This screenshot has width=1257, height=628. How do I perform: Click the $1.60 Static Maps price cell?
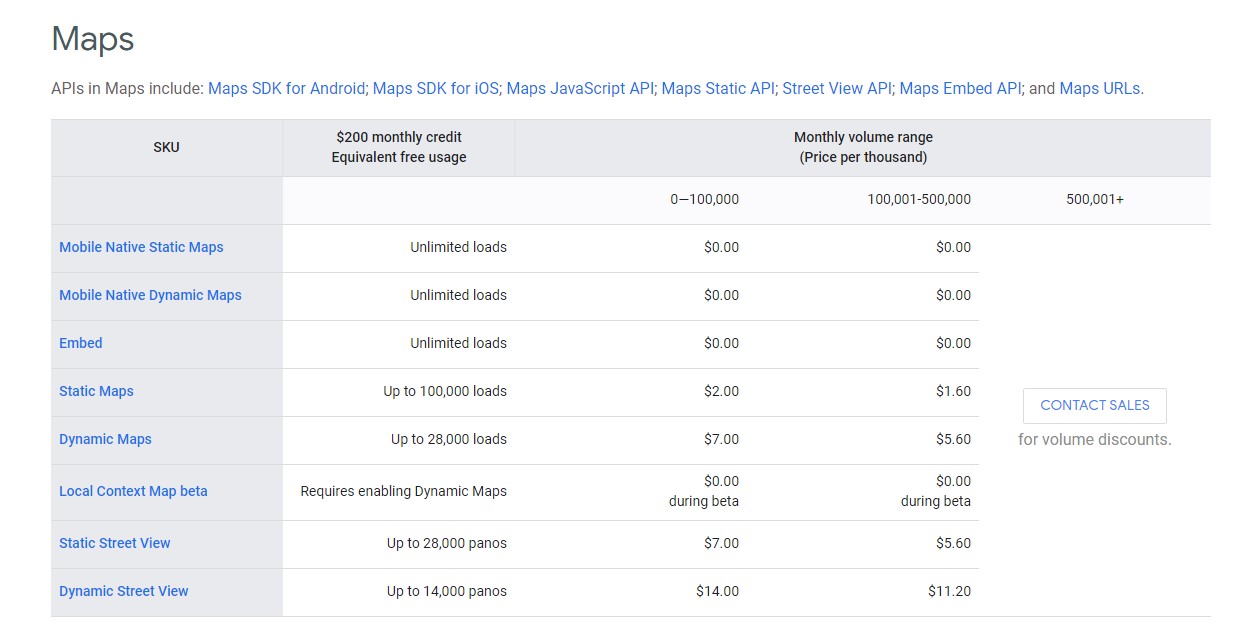(x=953, y=391)
